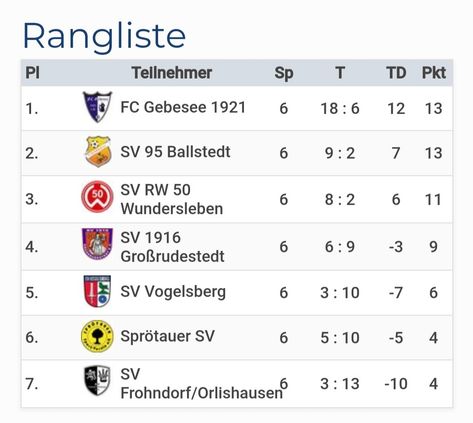This screenshot has width=473, height=423.
Task: Click the FC Gebesee 1921 club crest
Action: [x=97, y=107]
